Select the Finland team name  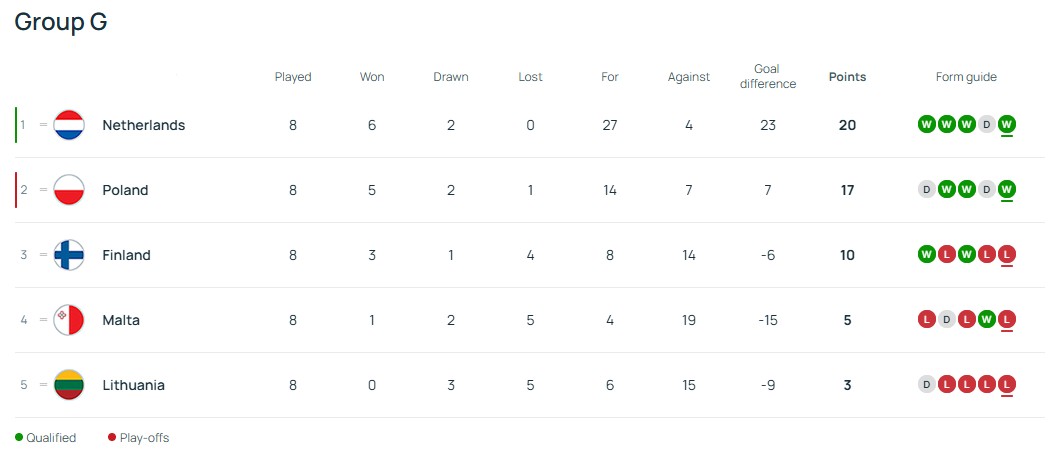126,255
